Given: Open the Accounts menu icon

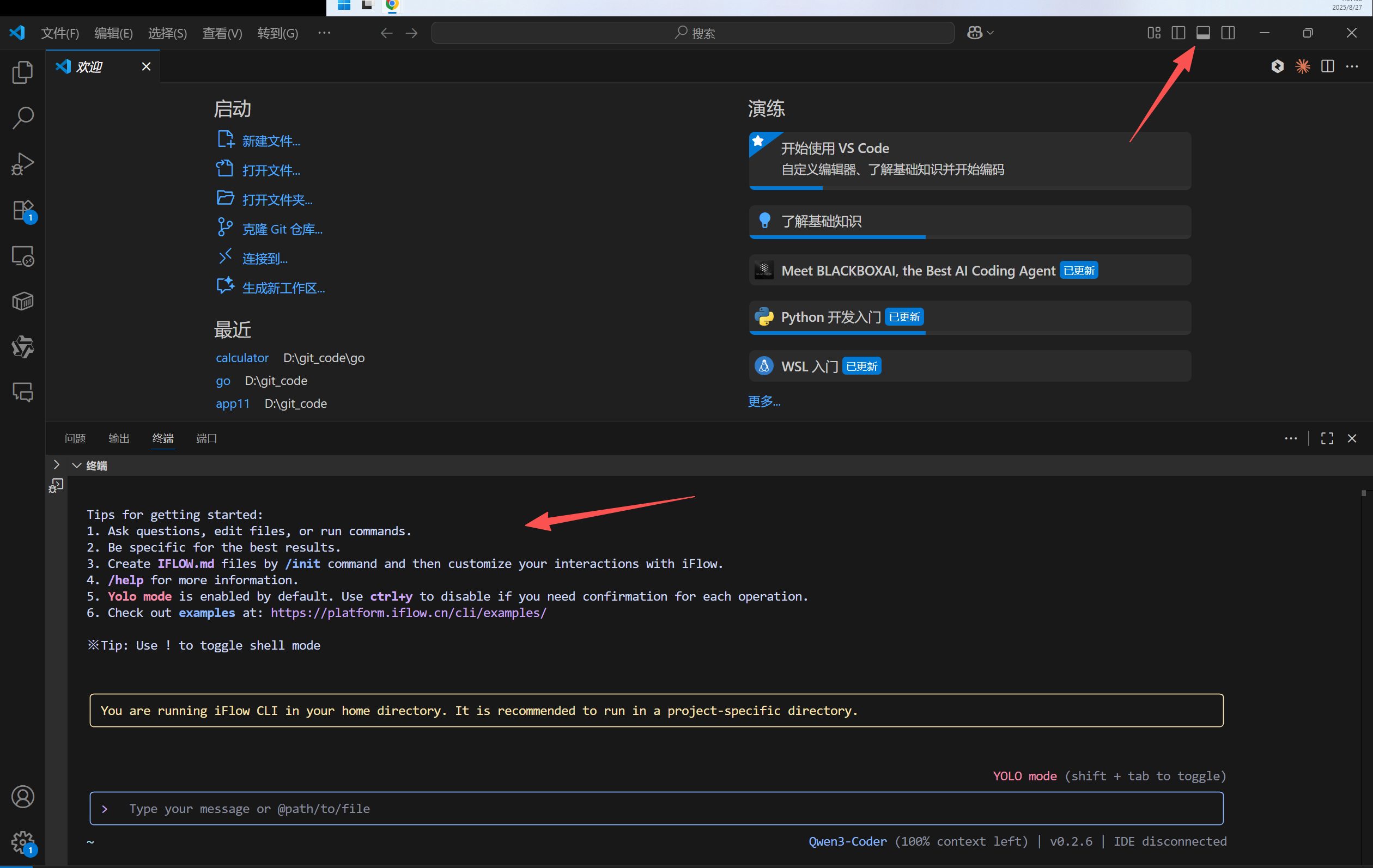Looking at the screenshot, I should [x=23, y=797].
